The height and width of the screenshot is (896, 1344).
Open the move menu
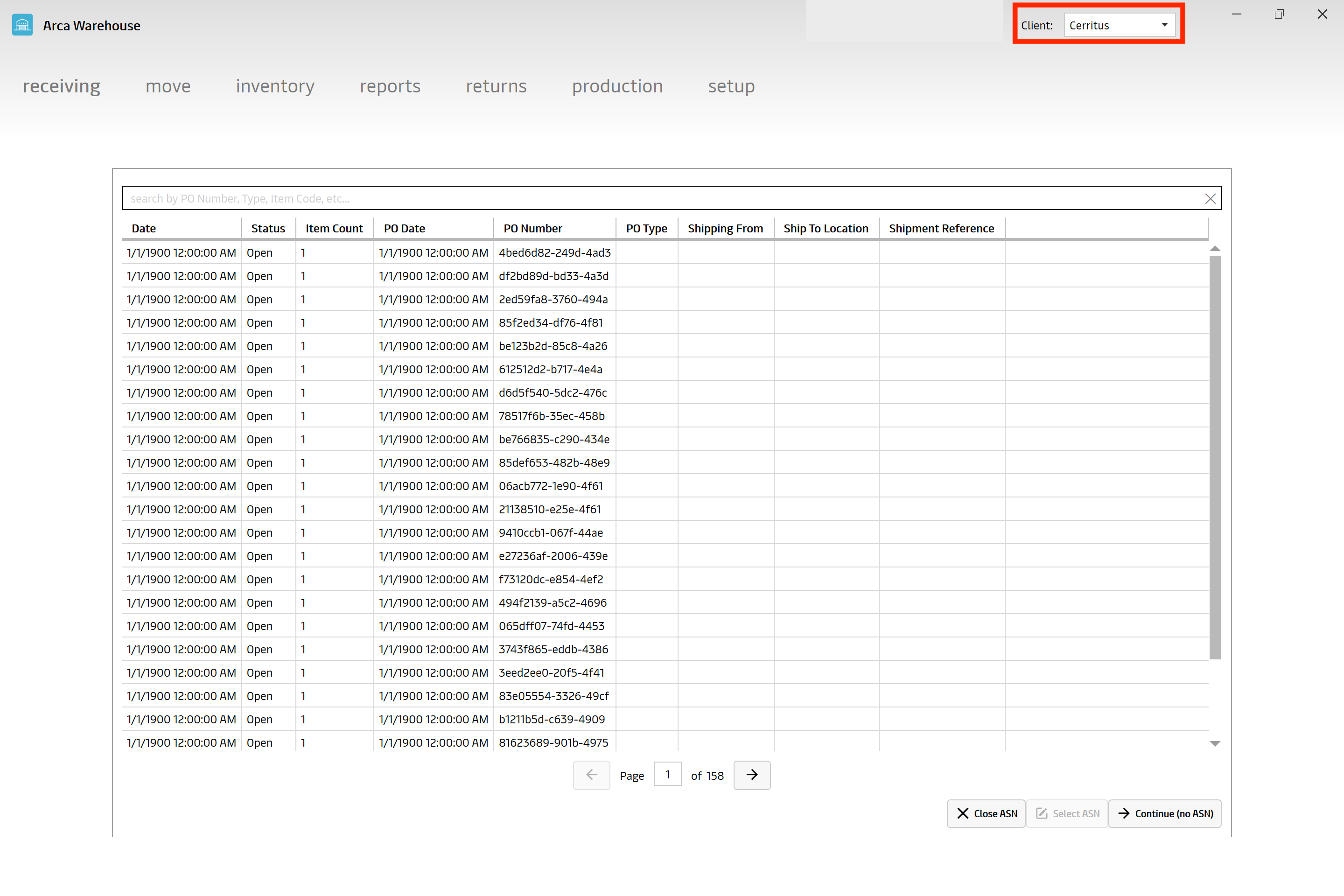pos(168,86)
